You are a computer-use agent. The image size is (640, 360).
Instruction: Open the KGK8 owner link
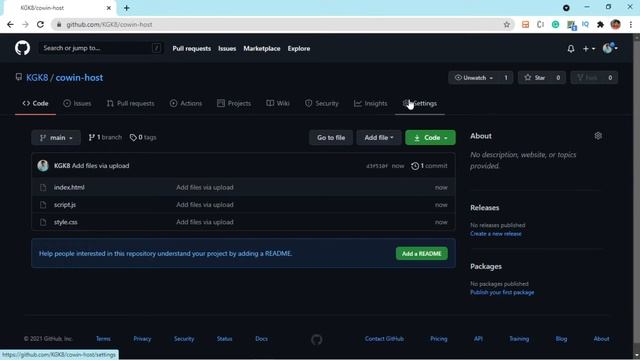point(37,78)
